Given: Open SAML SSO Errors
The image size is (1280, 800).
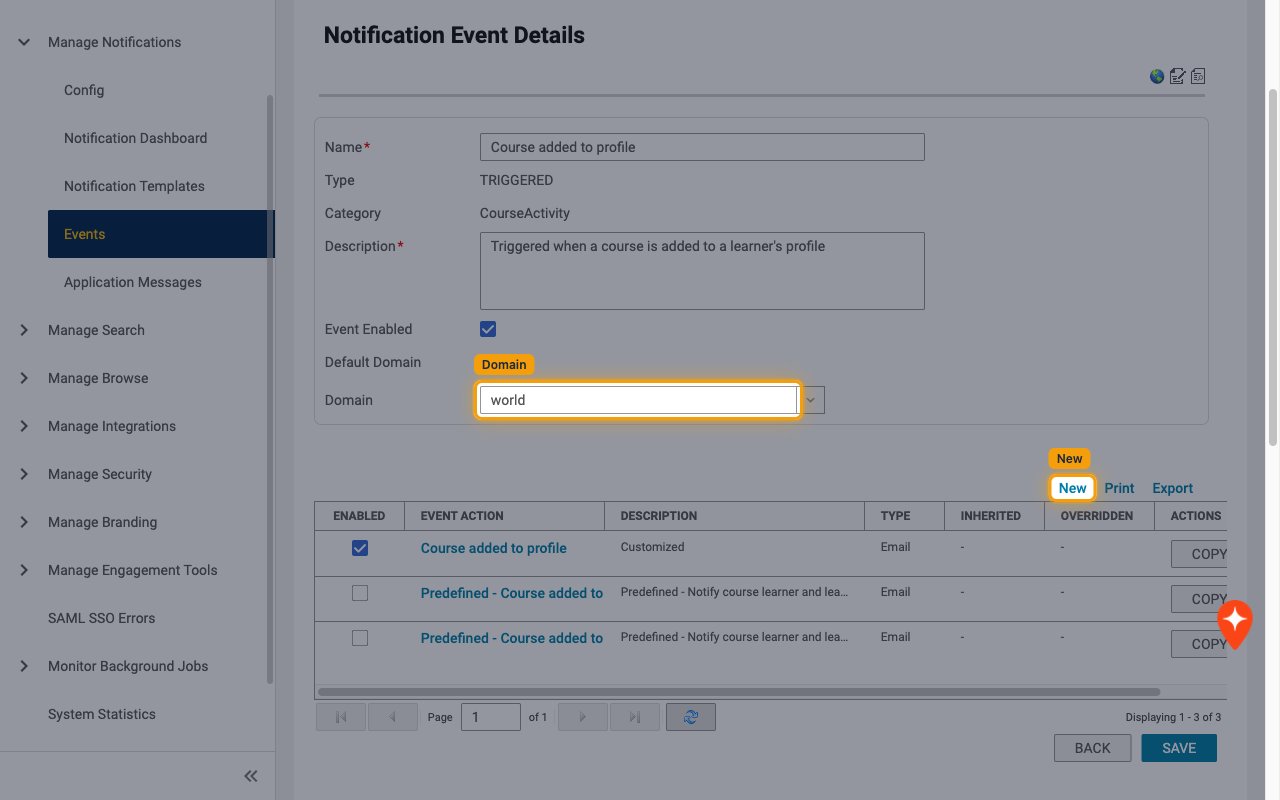Looking at the screenshot, I should (x=101, y=618).
